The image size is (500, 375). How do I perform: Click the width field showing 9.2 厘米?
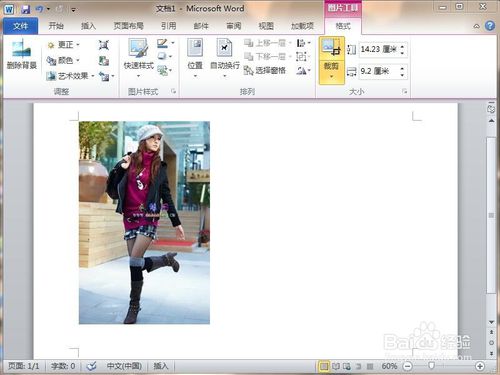click(378, 71)
